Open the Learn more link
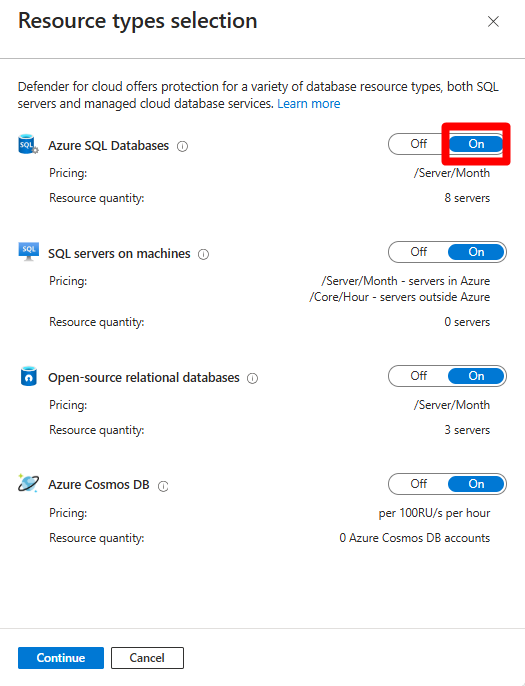525x686 pixels. (308, 104)
